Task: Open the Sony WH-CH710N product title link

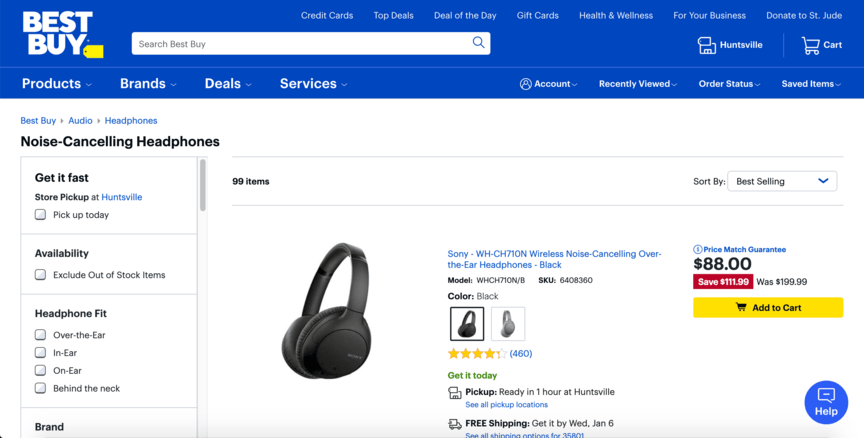Action: 554,259
